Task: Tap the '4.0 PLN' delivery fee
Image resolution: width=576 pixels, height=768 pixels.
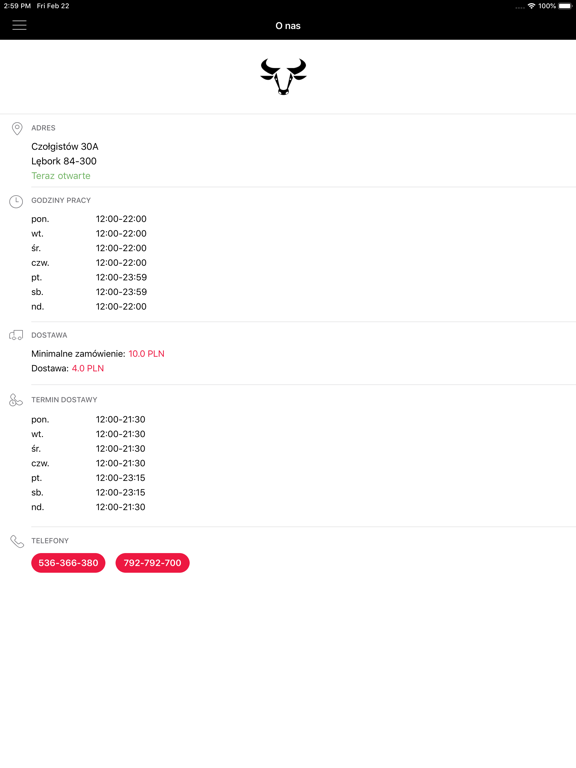Action: point(88,368)
